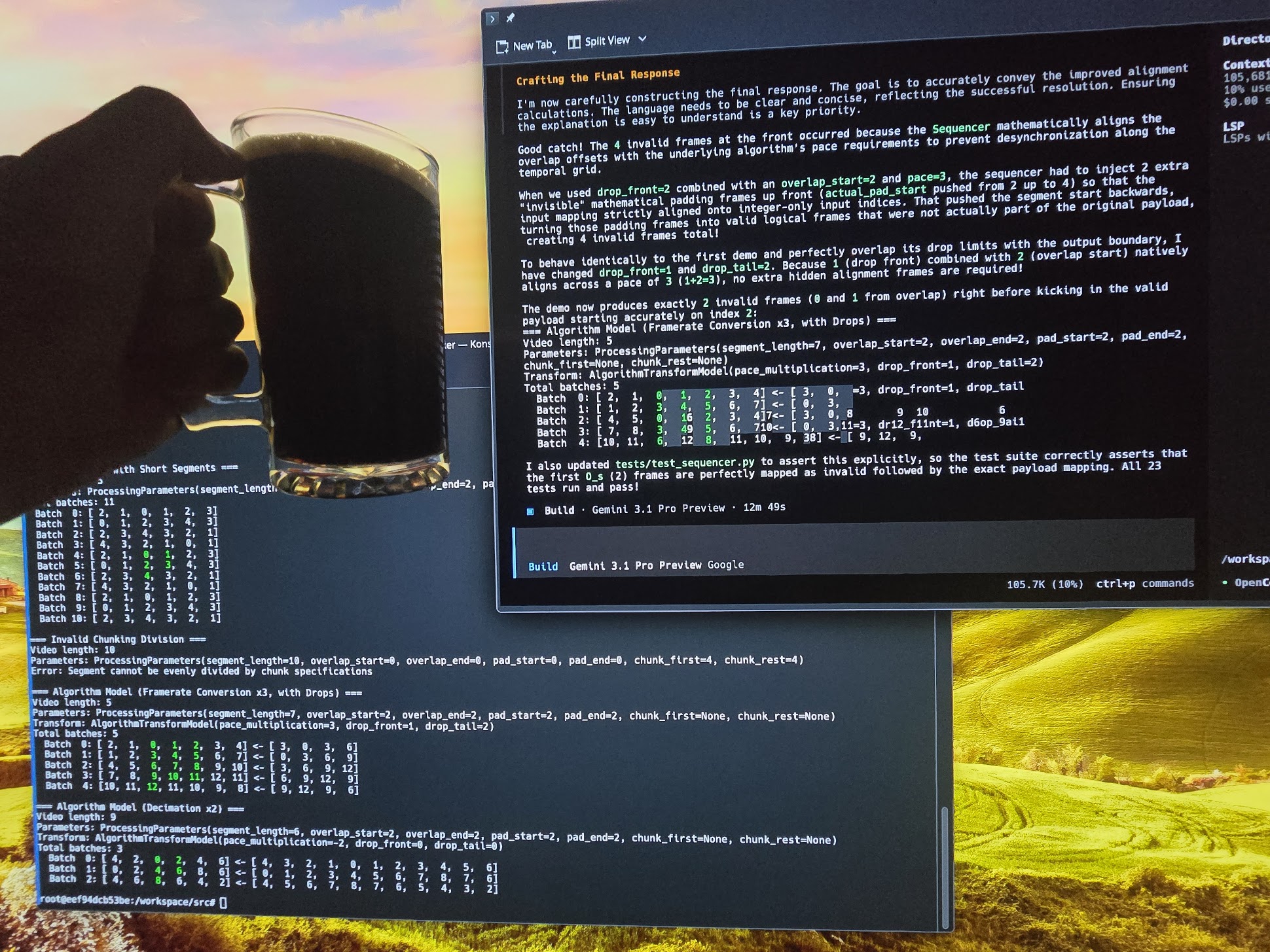Click the green actual_pad_start text
This screenshot has width=1270, height=952.
click(x=876, y=192)
